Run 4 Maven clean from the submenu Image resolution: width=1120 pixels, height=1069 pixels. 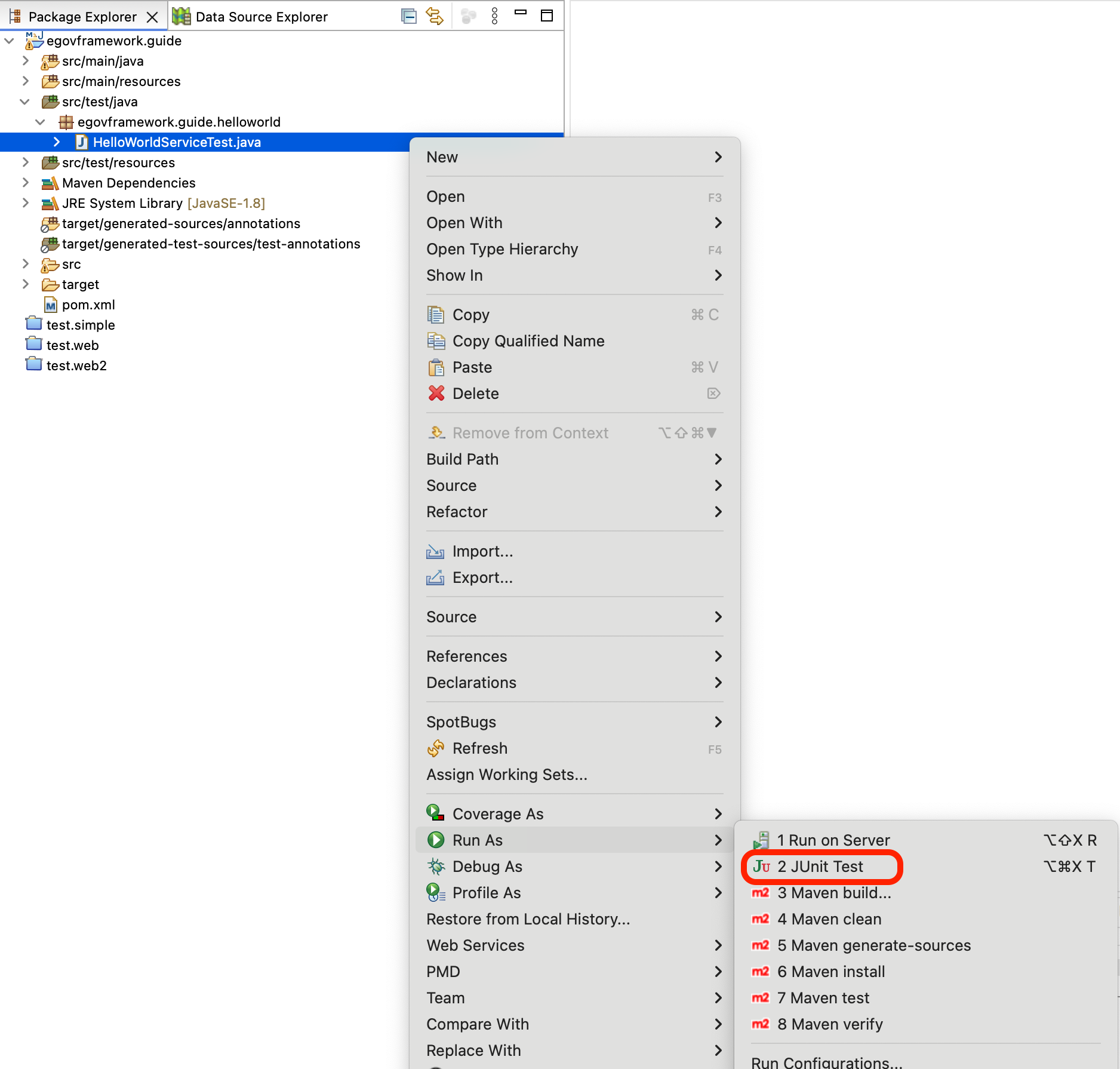829,919
